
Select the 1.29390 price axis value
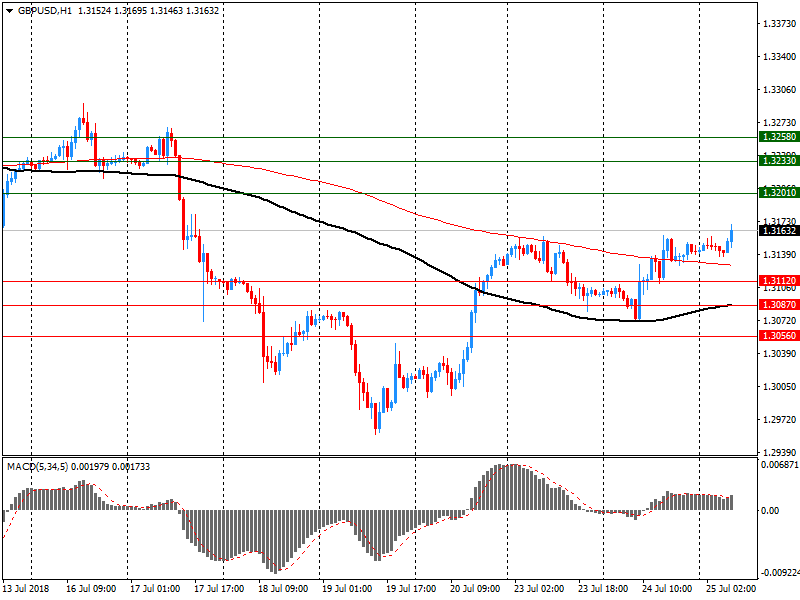pyautogui.click(x=779, y=453)
